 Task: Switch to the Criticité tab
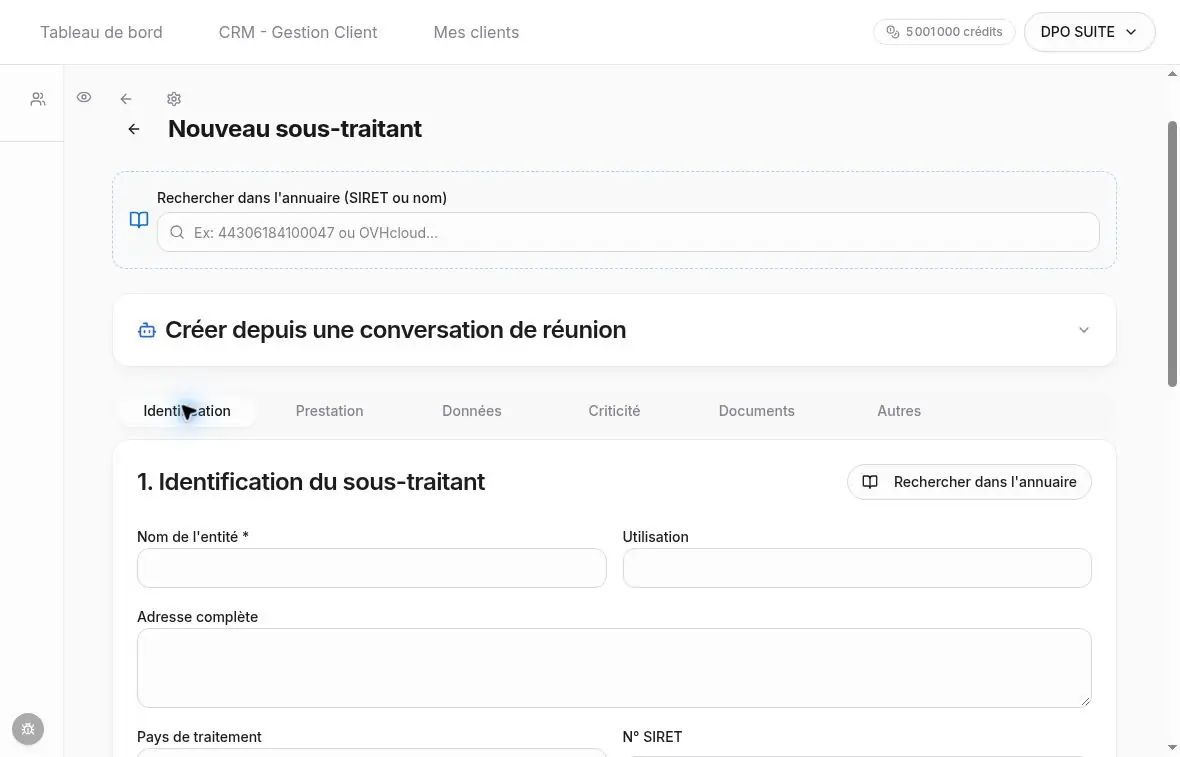tap(614, 411)
